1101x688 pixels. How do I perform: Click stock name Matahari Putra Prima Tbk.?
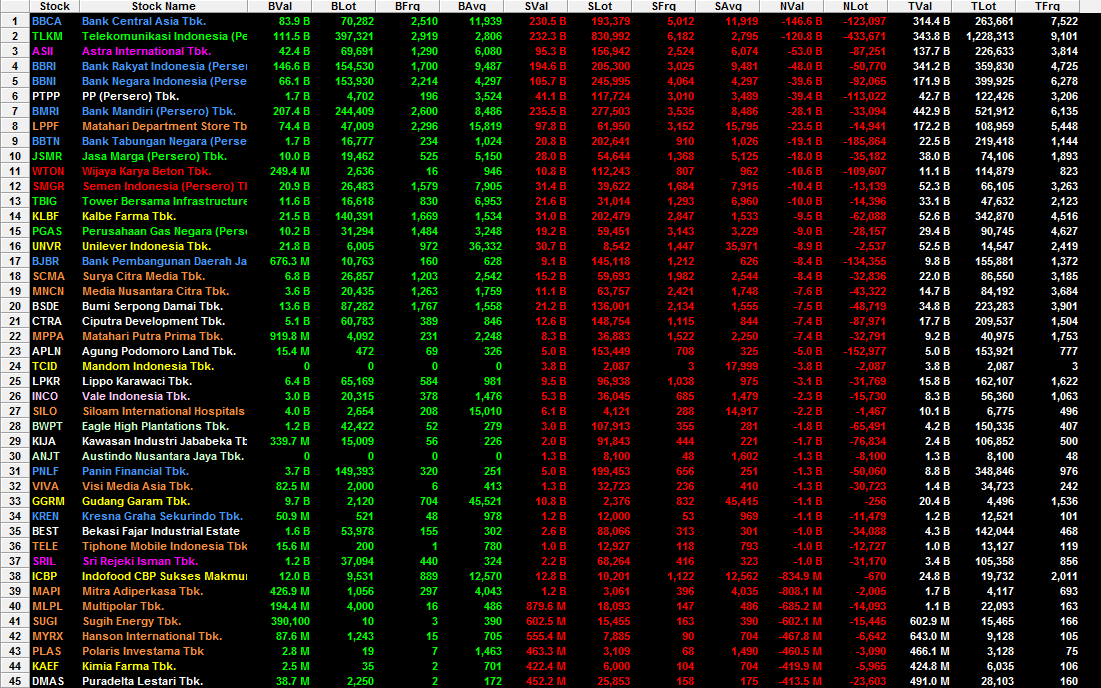coord(152,336)
